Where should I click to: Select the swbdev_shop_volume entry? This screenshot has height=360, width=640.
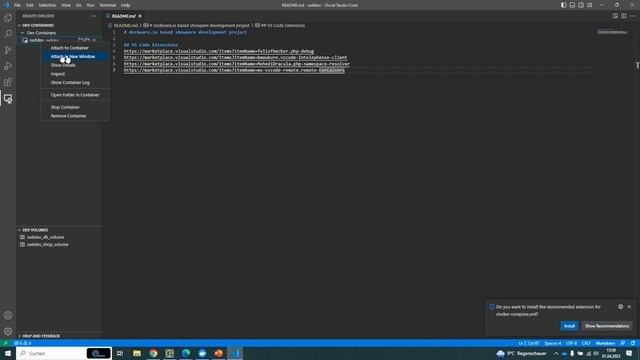click(x=47, y=244)
